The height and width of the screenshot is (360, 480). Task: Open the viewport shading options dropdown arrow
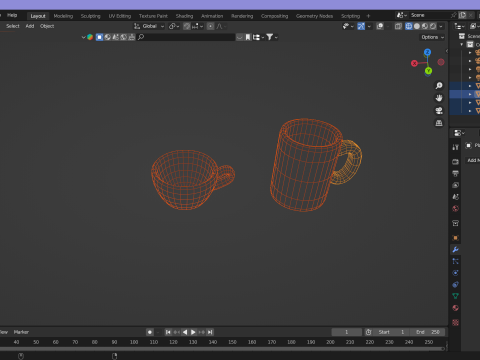(x=441, y=26)
